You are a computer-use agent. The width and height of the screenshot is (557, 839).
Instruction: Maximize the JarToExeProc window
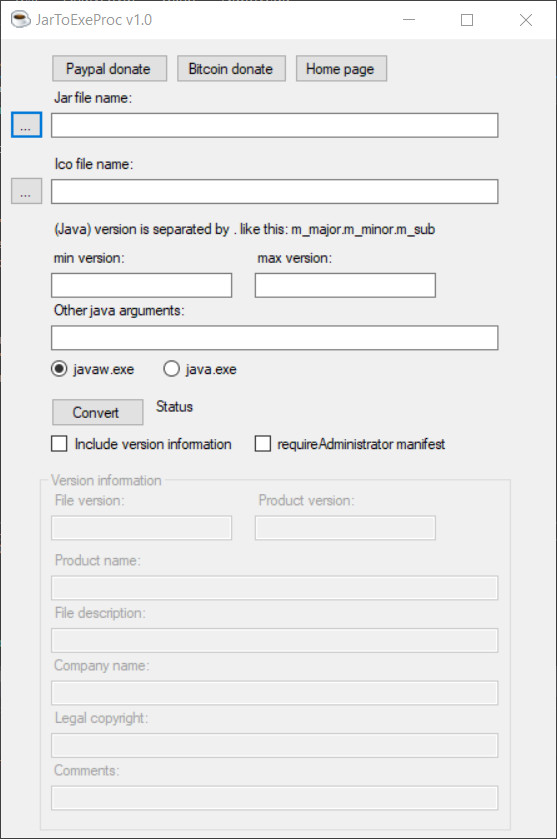(467, 20)
